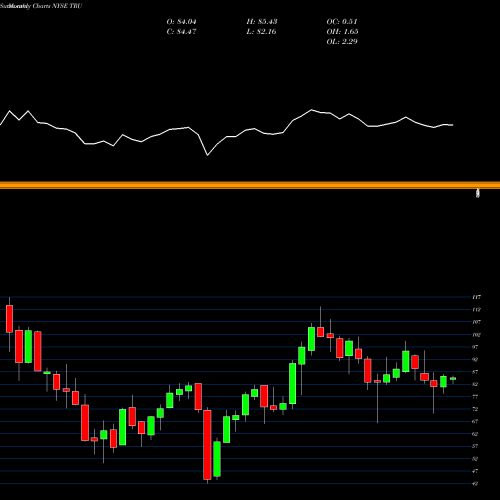Click the 87 price axis label
This screenshot has width=500, height=500.
[475, 372]
